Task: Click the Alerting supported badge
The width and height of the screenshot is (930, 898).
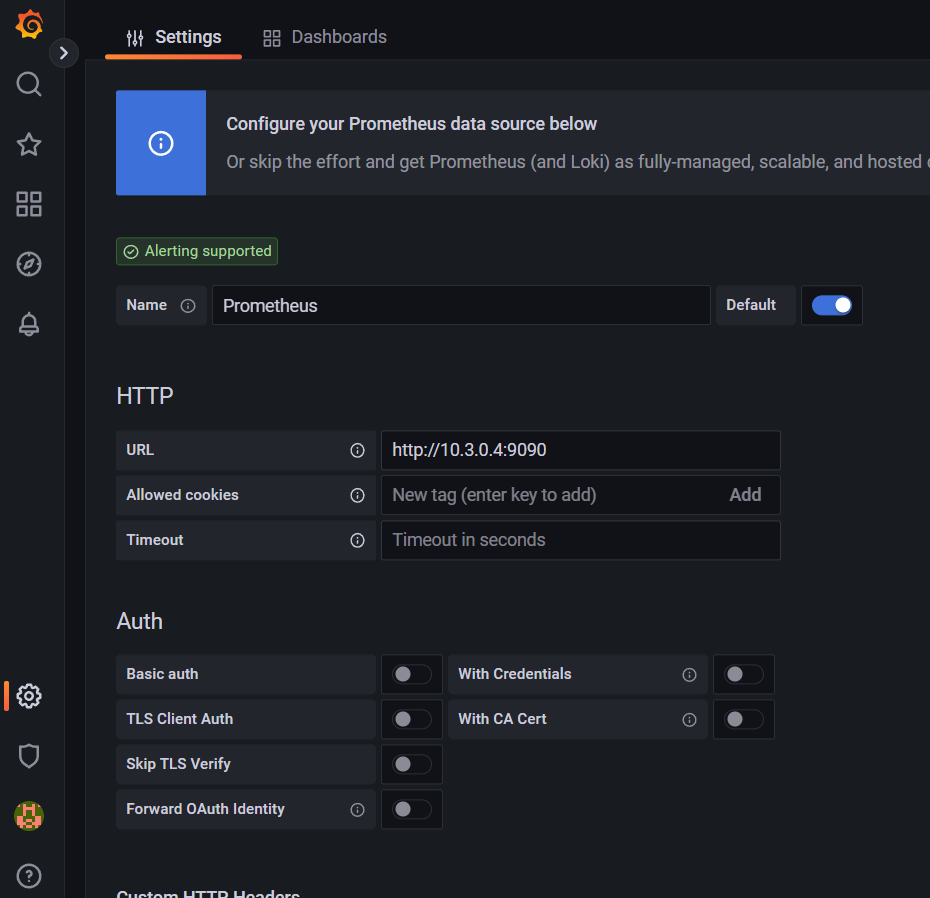Action: tap(196, 251)
